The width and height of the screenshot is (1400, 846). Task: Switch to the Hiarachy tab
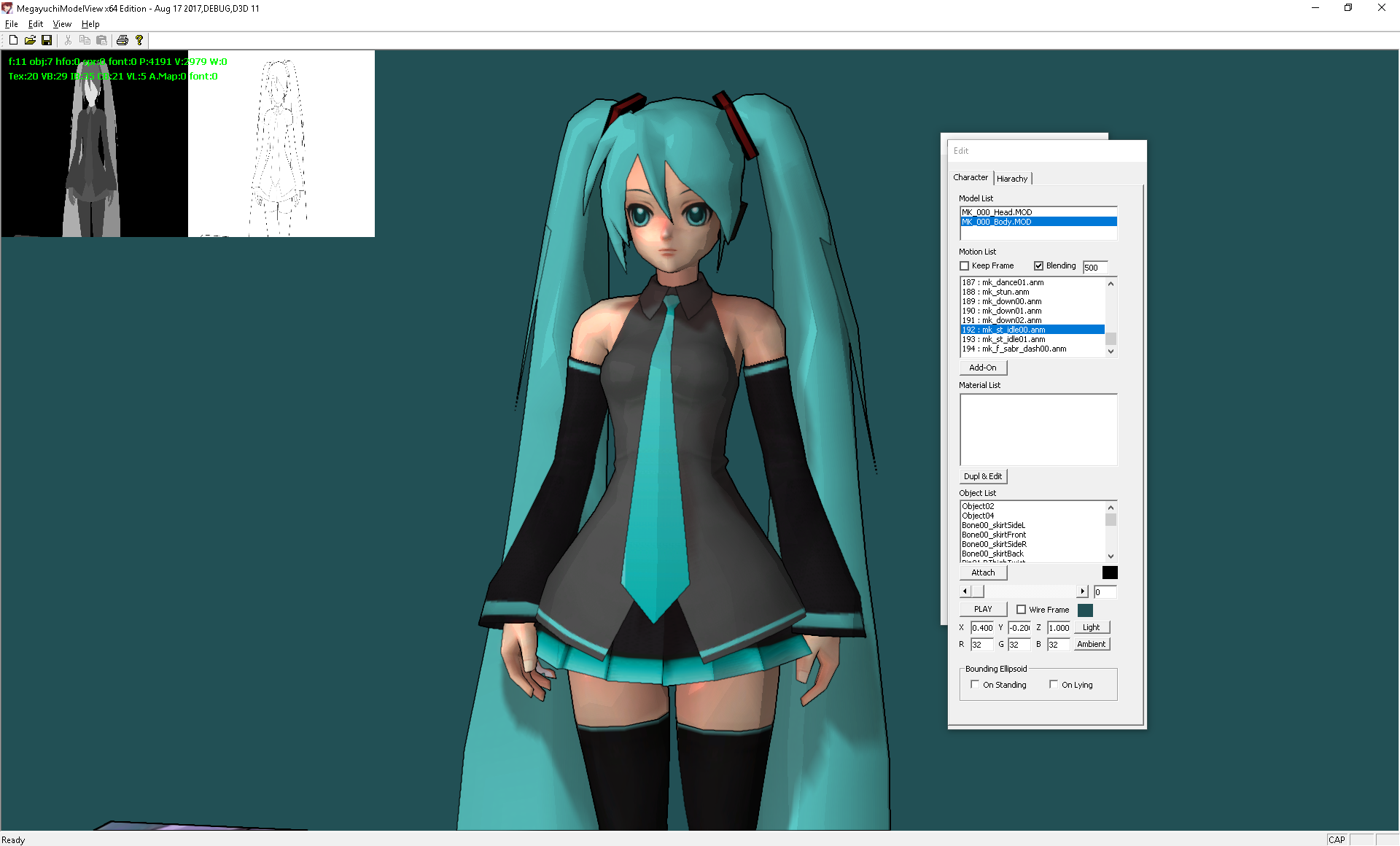pos(1012,179)
